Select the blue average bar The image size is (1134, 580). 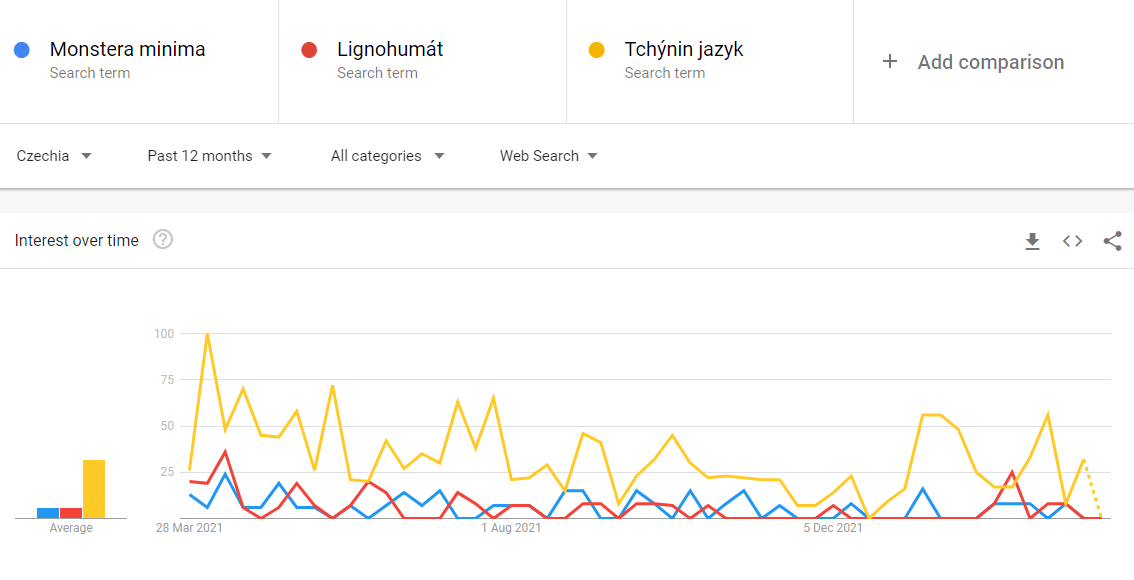(48, 513)
